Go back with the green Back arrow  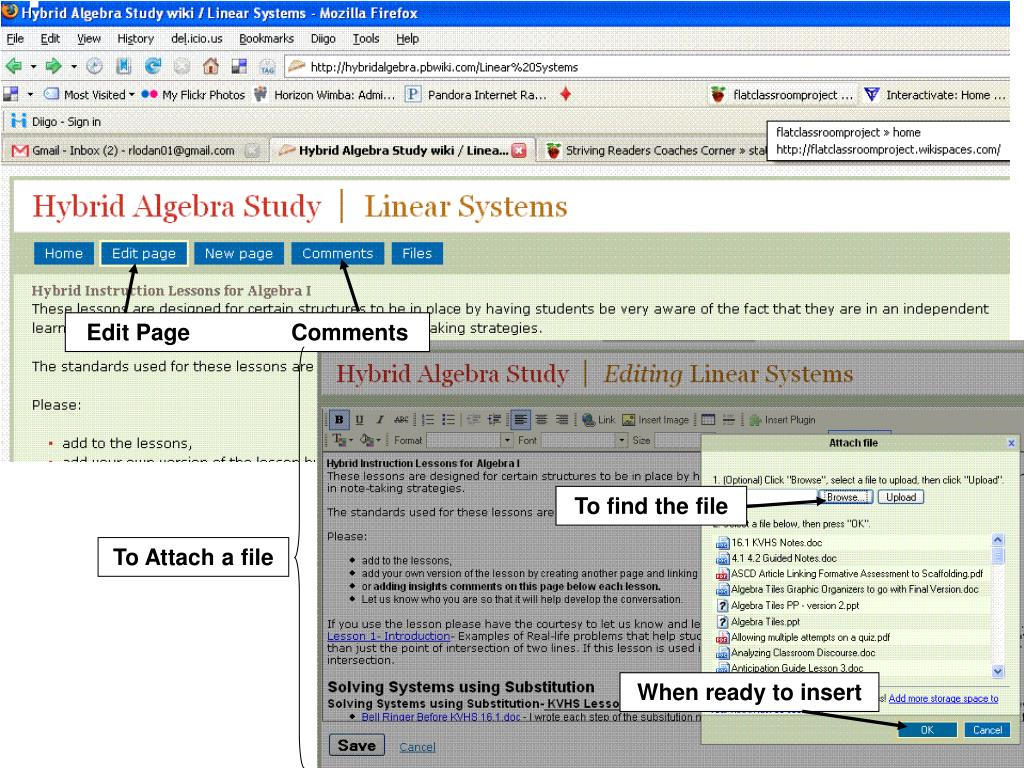[14, 66]
